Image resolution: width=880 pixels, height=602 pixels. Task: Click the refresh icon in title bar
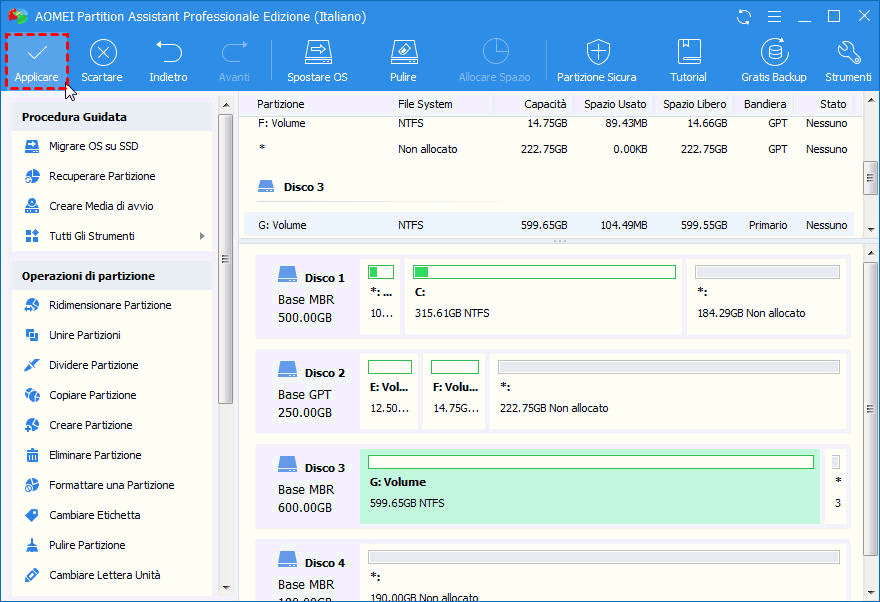744,17
